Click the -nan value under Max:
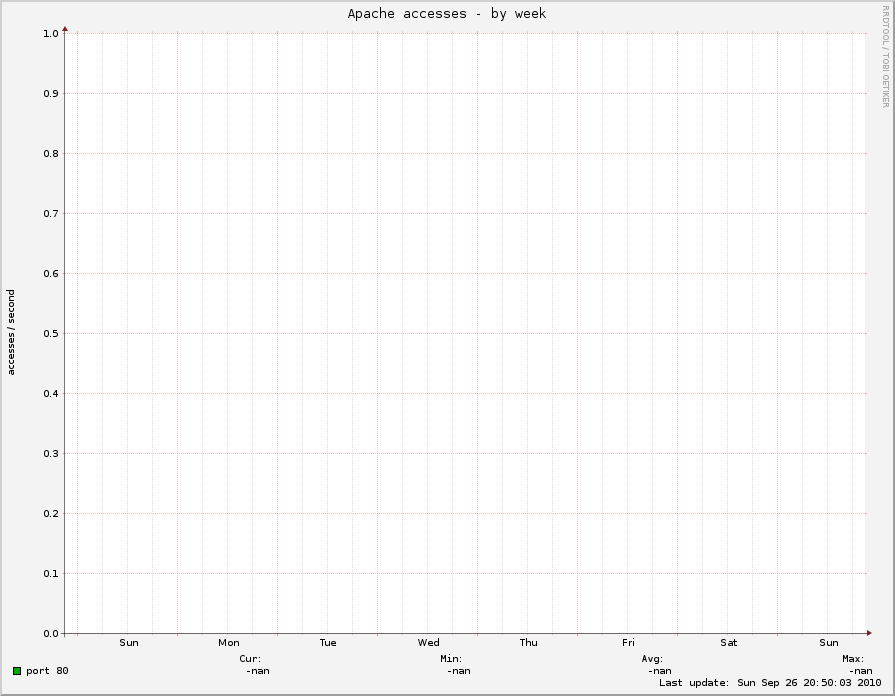895x696 pixels. (x=860, y=671)
